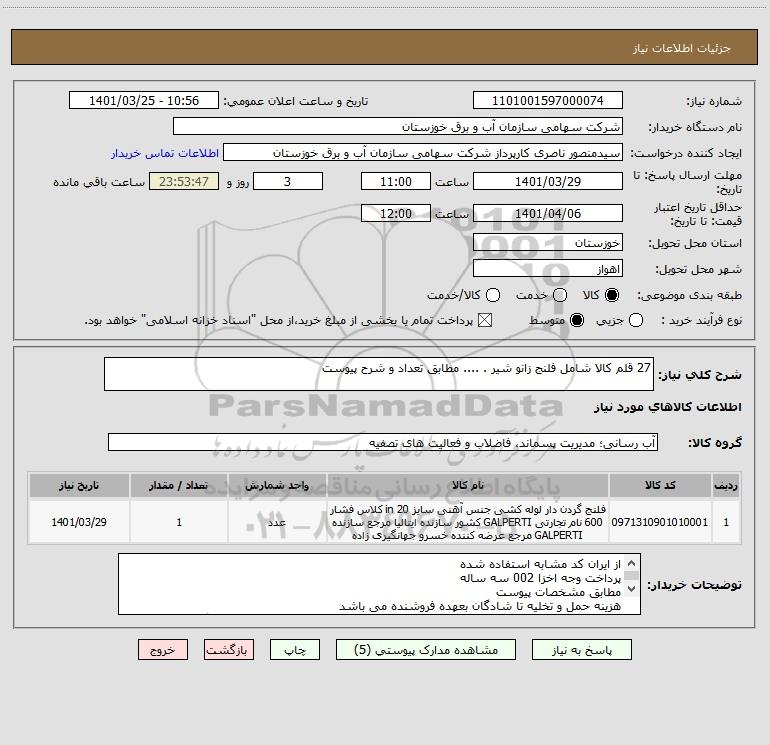Select the 'جزیی' purchase type radio

tap(636, 320)
